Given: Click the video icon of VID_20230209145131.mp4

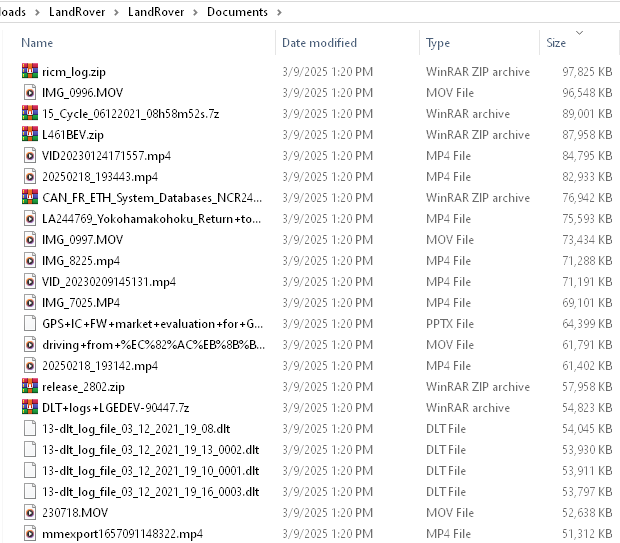Looking at the screenshot, I should [x=30, y=281].
